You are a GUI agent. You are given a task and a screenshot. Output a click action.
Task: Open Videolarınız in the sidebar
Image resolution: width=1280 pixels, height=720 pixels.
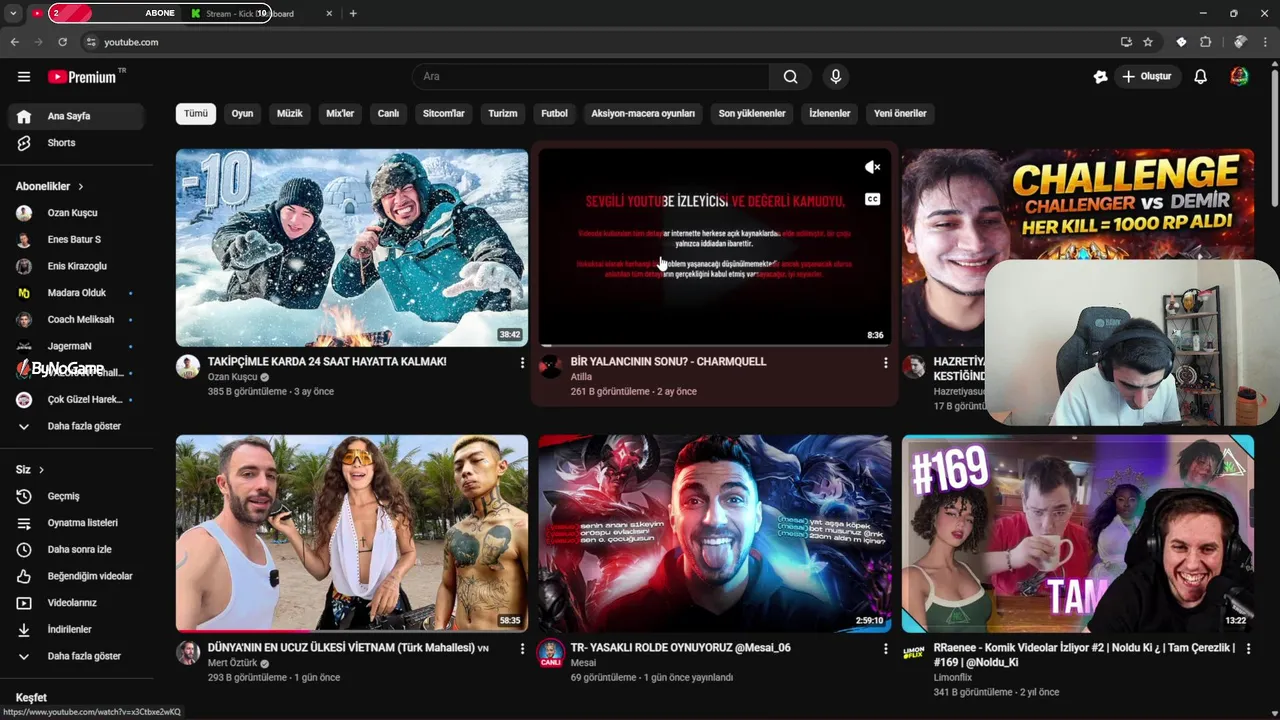tap(75, 603)
